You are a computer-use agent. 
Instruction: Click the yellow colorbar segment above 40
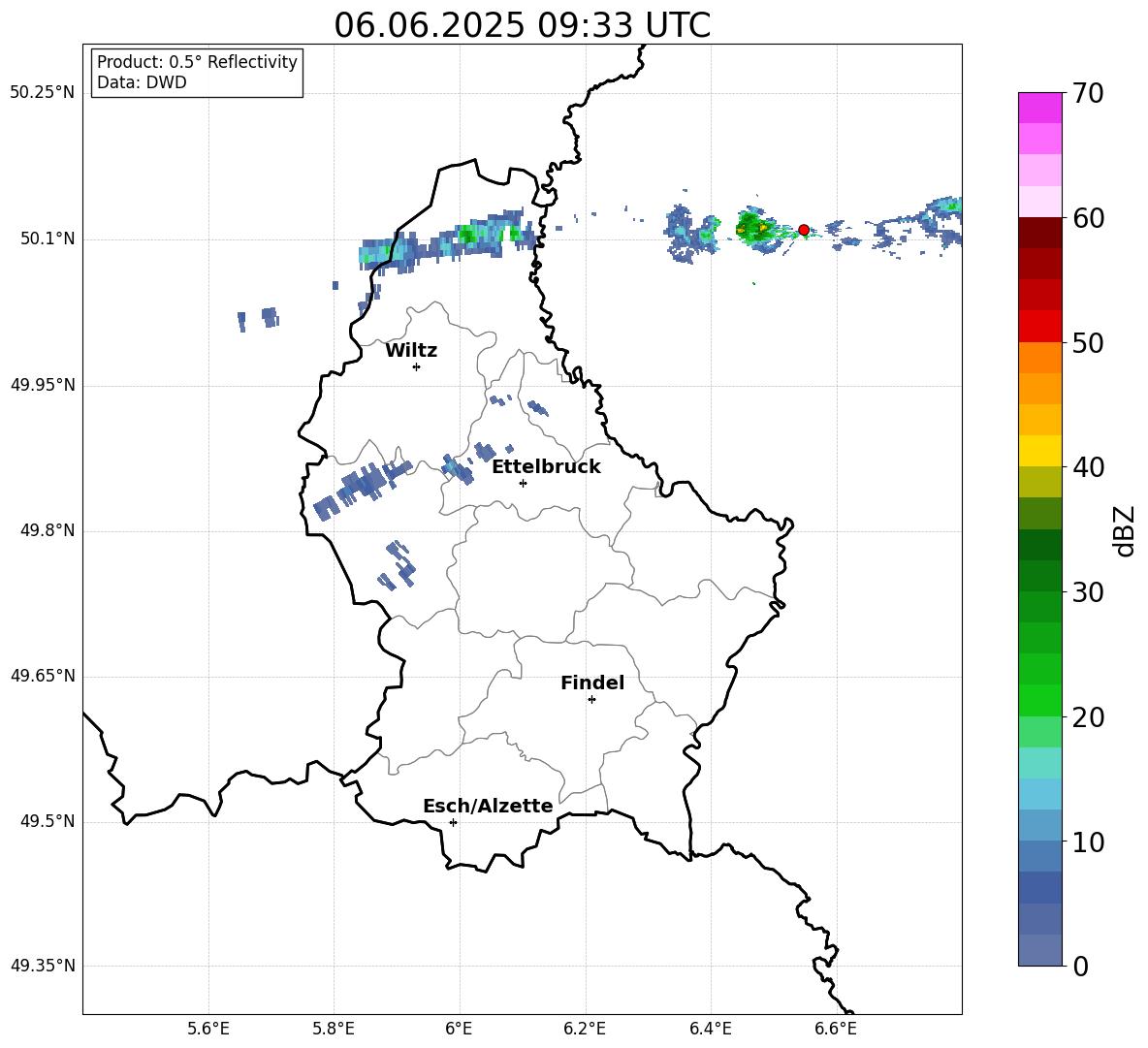[1039, 451]
